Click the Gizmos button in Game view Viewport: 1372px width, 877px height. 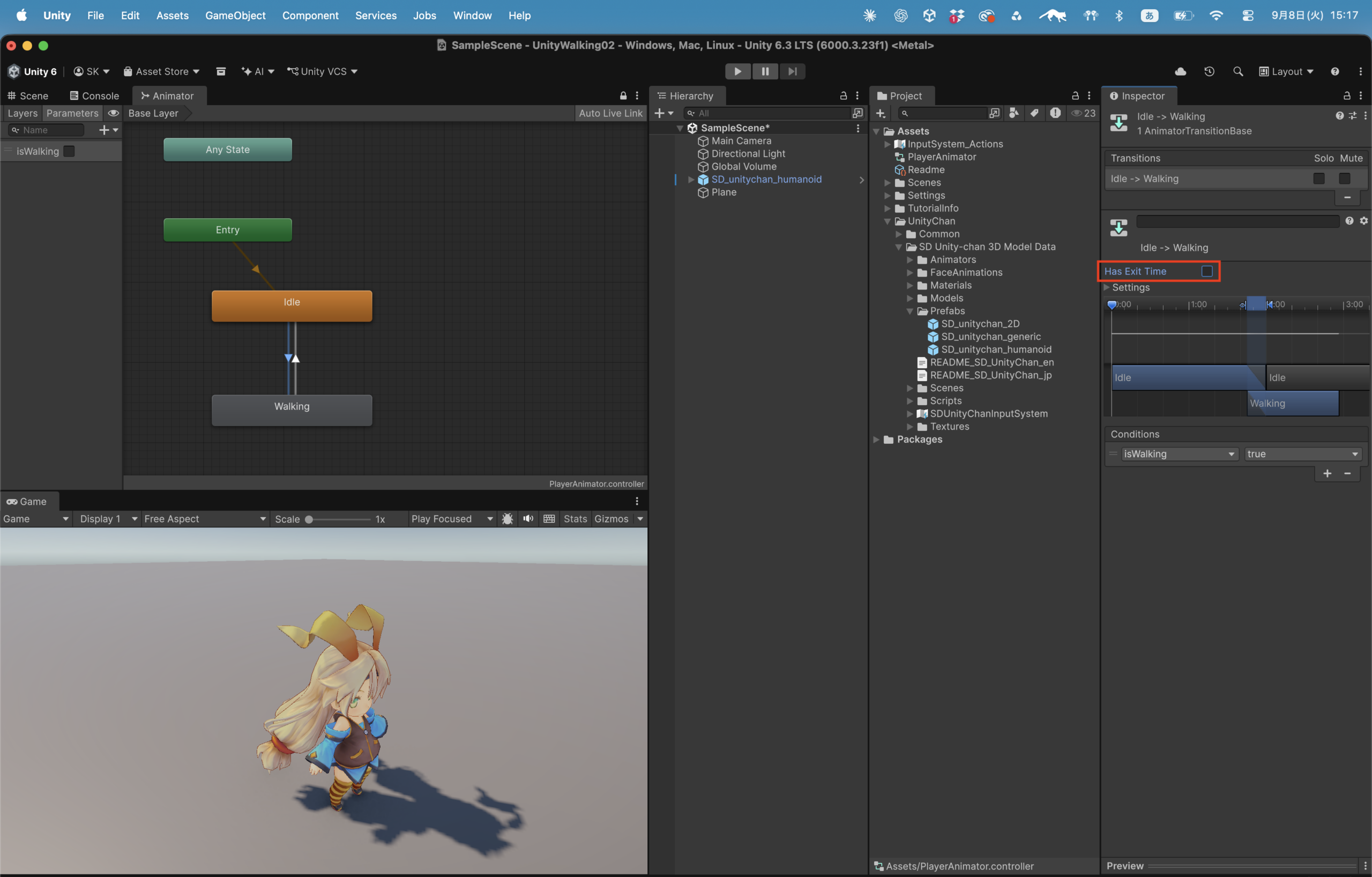point(611,518)
